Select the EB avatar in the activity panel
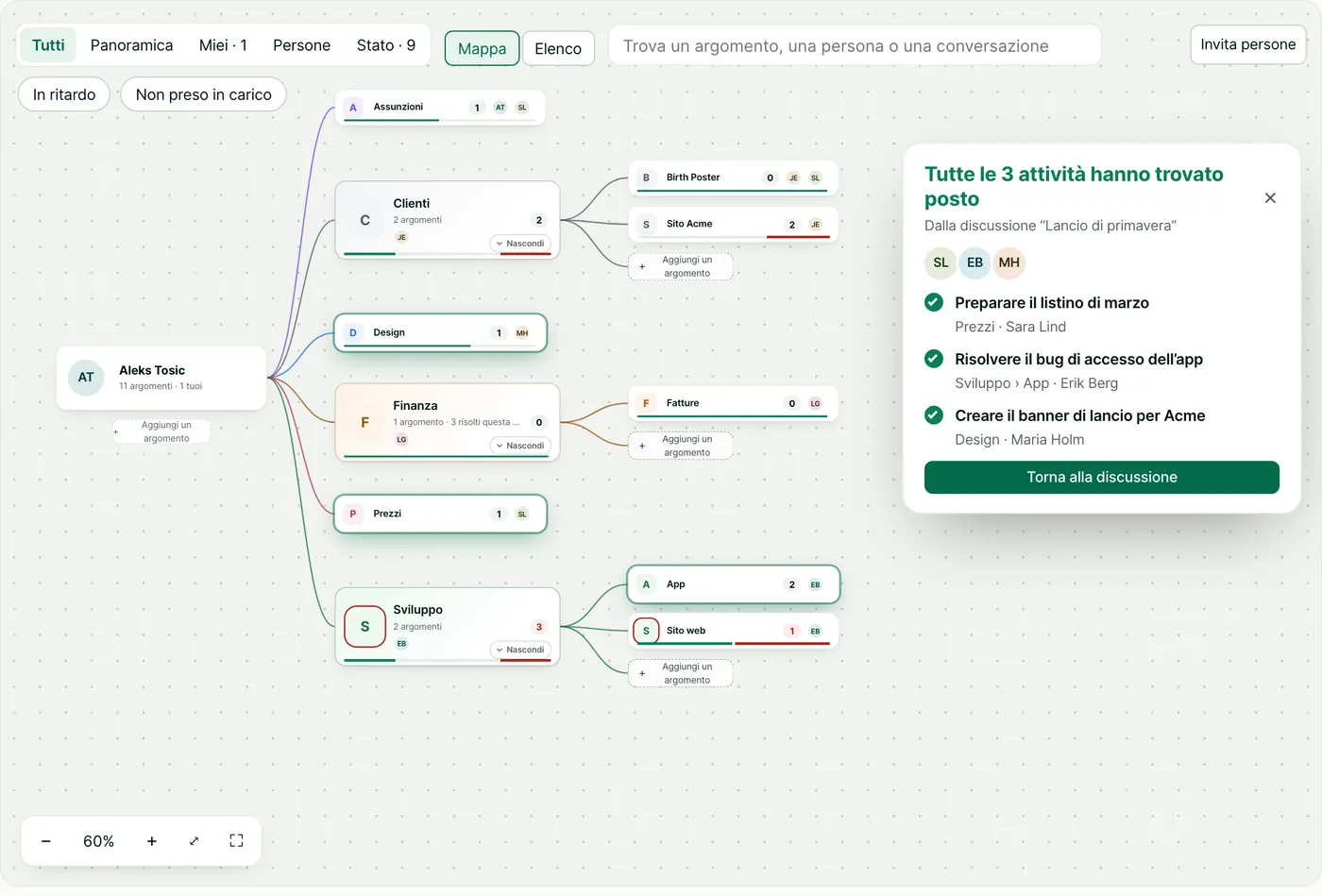This screenshot has width=1322, height=896. click(975, 262)
